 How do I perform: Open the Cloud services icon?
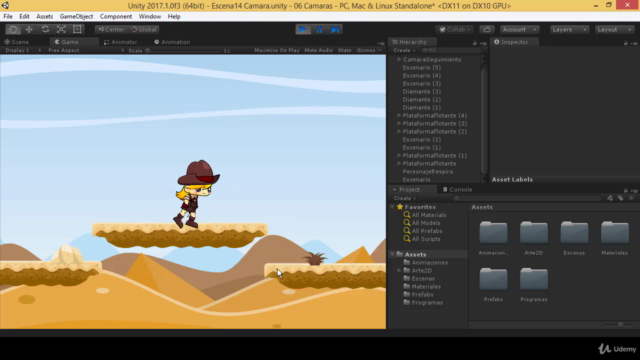487,29
